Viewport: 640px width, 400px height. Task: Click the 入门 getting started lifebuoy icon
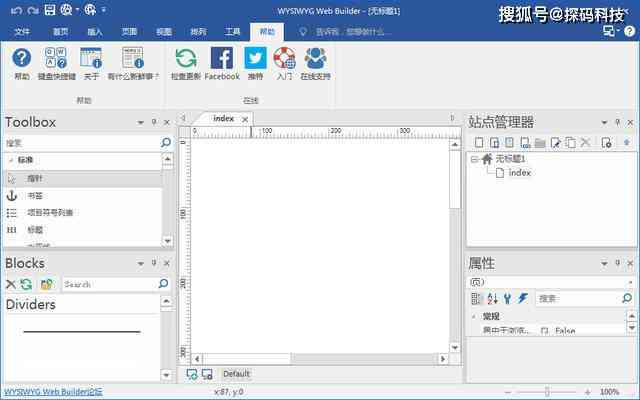click(284, 58)
